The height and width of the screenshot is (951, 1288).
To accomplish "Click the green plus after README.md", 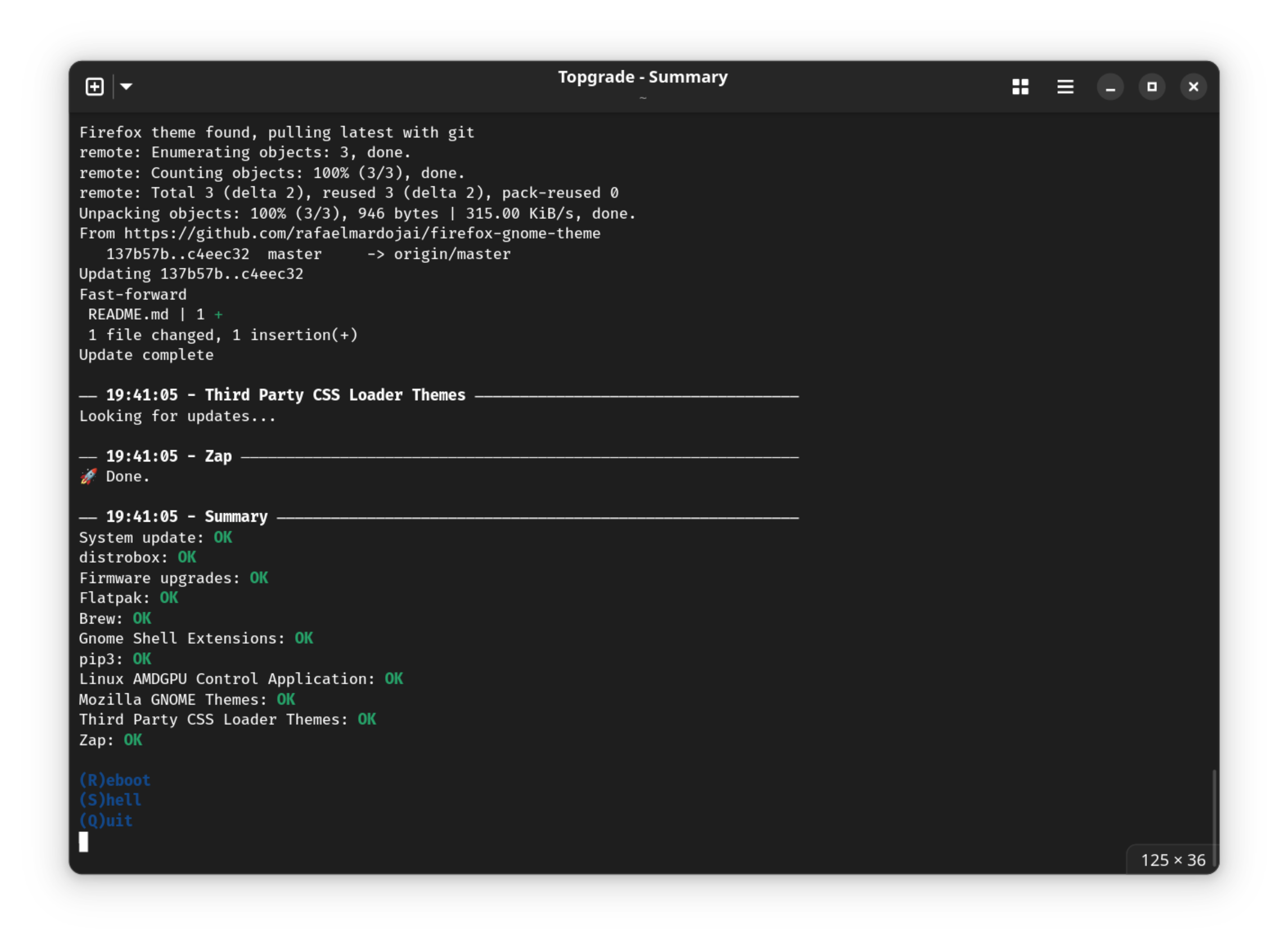I will [218, 315].
